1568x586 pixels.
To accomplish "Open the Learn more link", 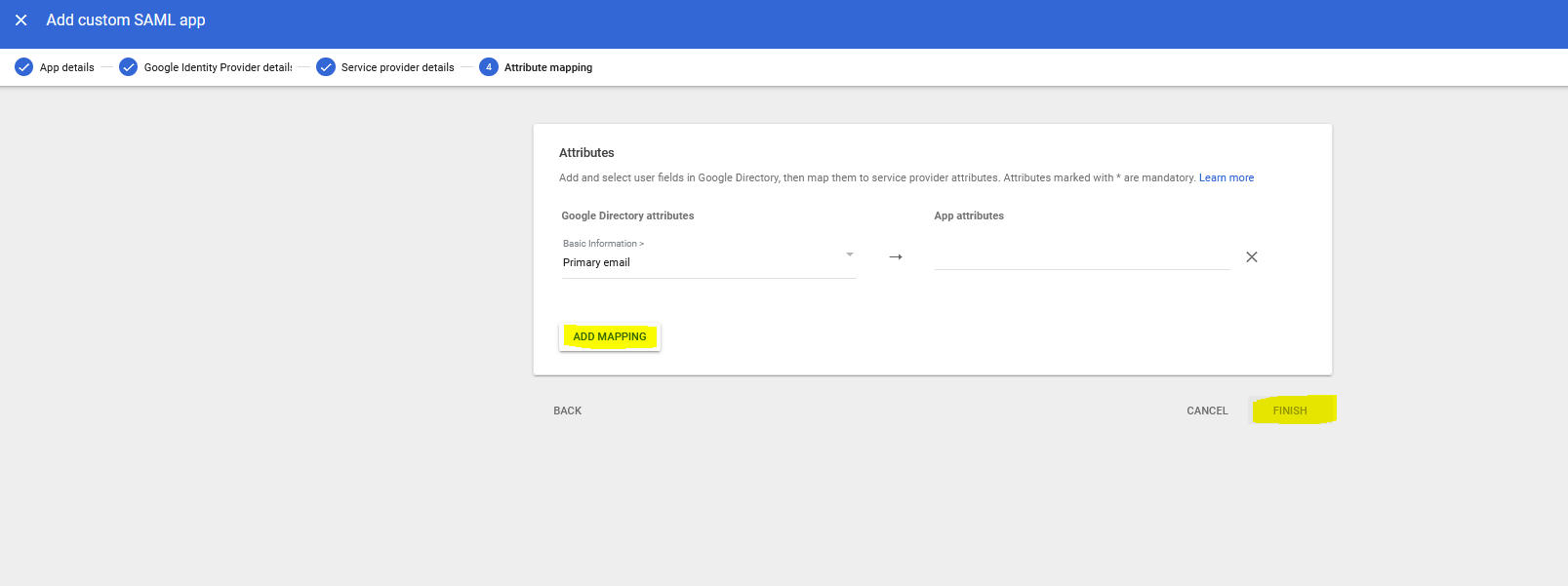I will 1226,177.
